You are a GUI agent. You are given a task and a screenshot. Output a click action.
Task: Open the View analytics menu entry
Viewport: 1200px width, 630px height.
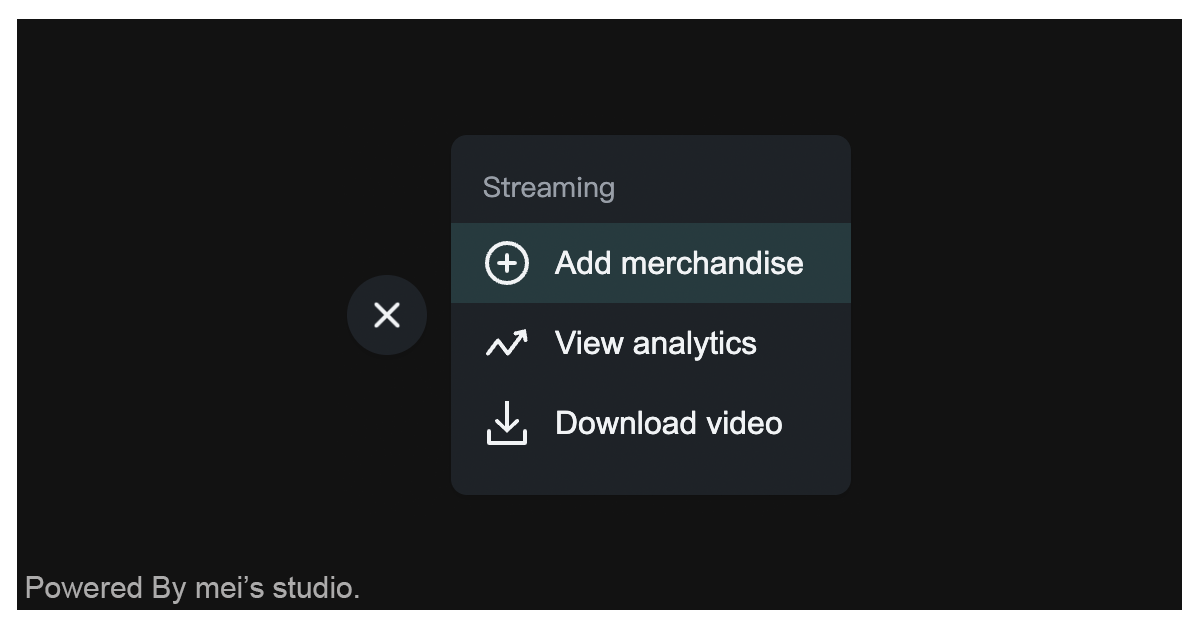coord(655,343)
